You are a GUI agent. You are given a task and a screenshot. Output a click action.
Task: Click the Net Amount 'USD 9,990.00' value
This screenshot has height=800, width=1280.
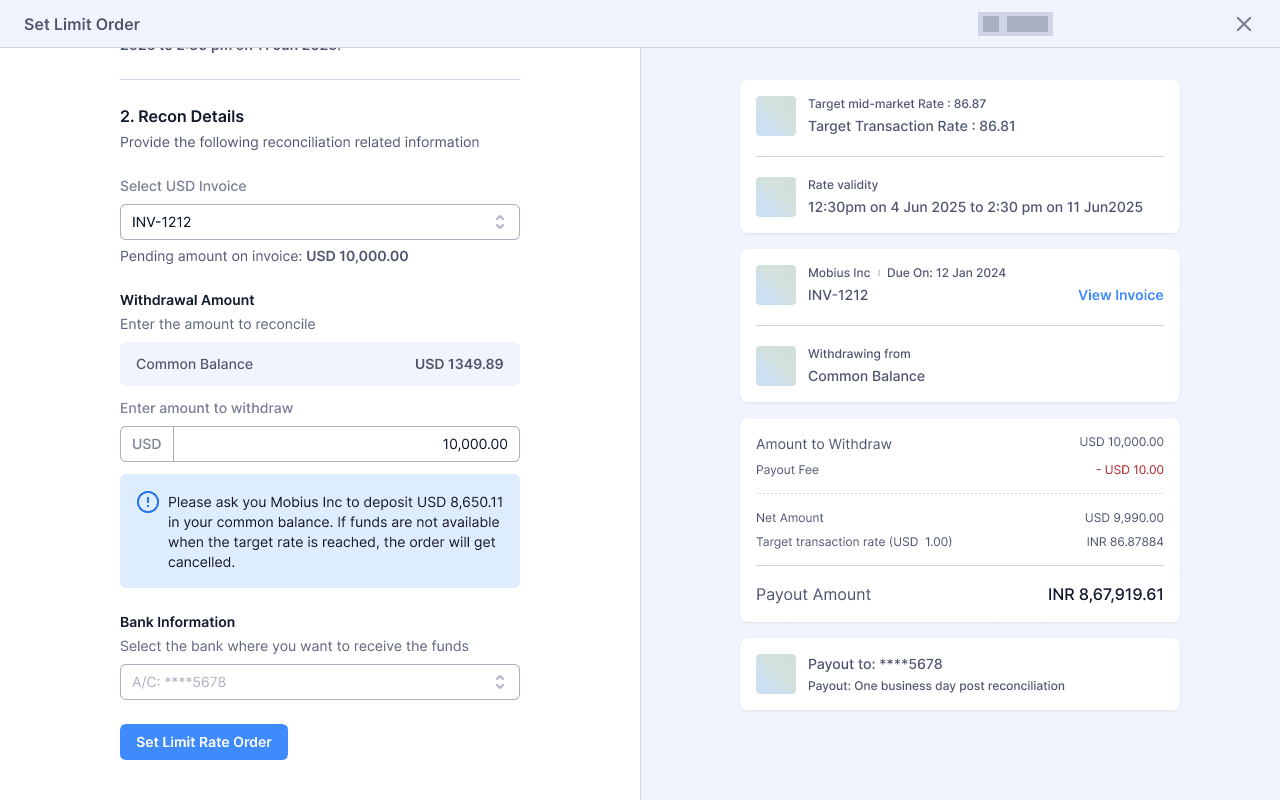(x=1124, y=518)
